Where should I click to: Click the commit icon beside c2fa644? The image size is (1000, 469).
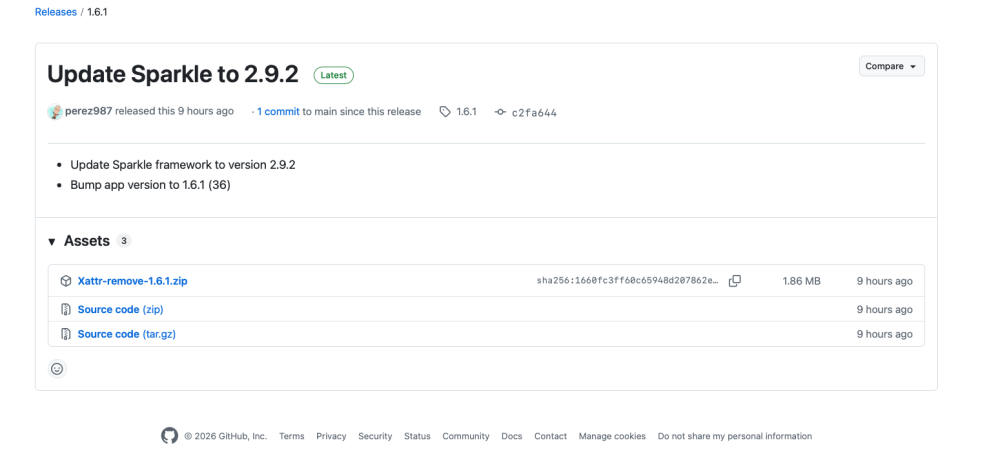point(501,112)
